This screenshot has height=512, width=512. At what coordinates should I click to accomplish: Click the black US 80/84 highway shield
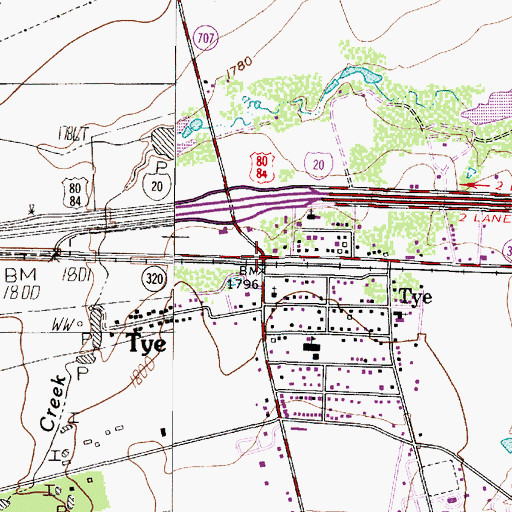coord(75,194)
